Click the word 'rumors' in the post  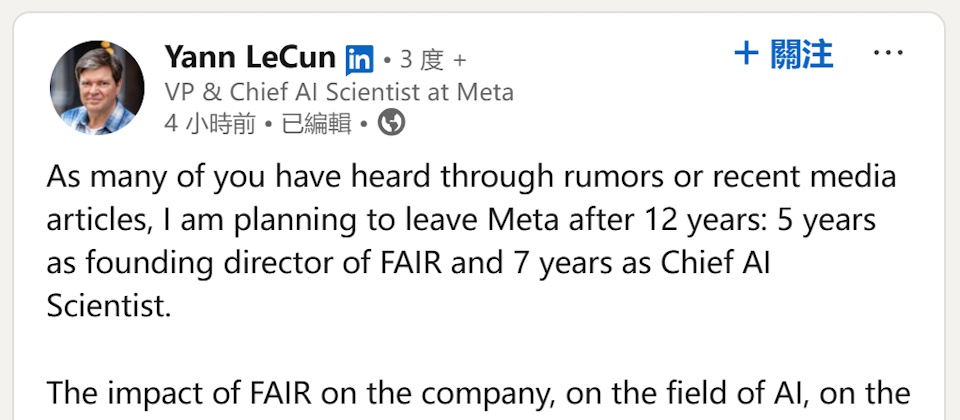tap(621, 178)
